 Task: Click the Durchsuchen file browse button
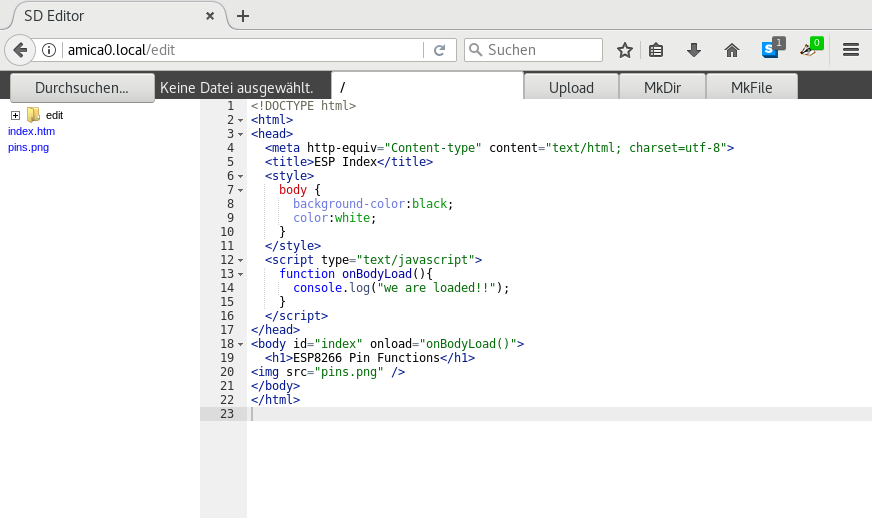point(82,88)
